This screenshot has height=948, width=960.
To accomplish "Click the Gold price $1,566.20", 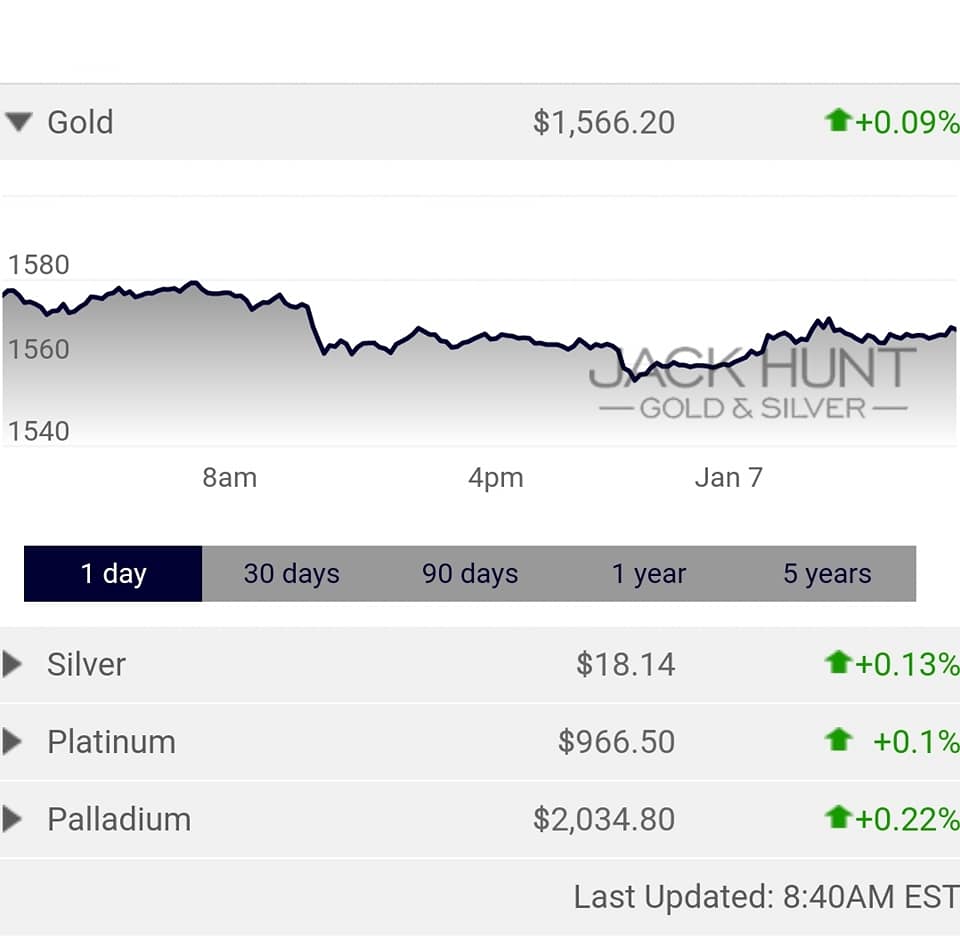I will click(x=603, y=122).
